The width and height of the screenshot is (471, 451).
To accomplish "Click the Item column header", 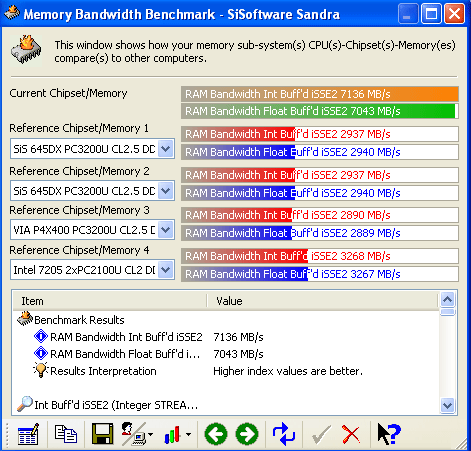I will 110,301.
